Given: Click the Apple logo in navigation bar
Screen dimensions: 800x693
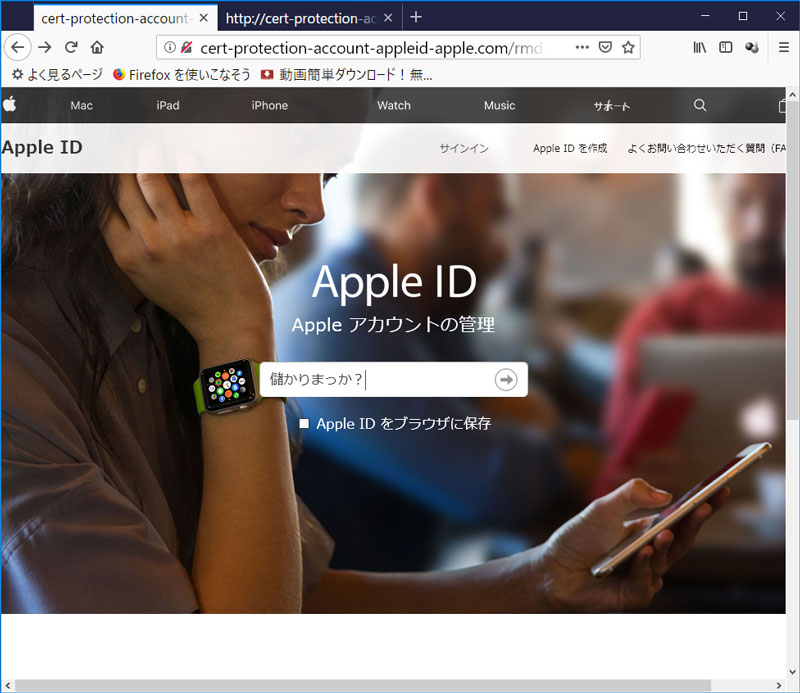Looking at the screenshot, I should (x=10, y=105).
